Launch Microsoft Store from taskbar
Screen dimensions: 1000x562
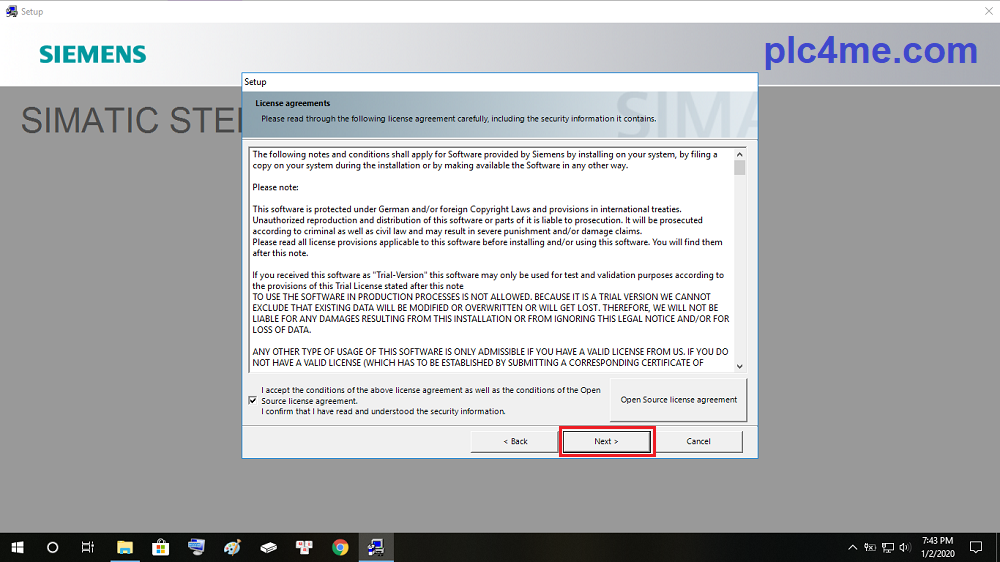[160, 547]
